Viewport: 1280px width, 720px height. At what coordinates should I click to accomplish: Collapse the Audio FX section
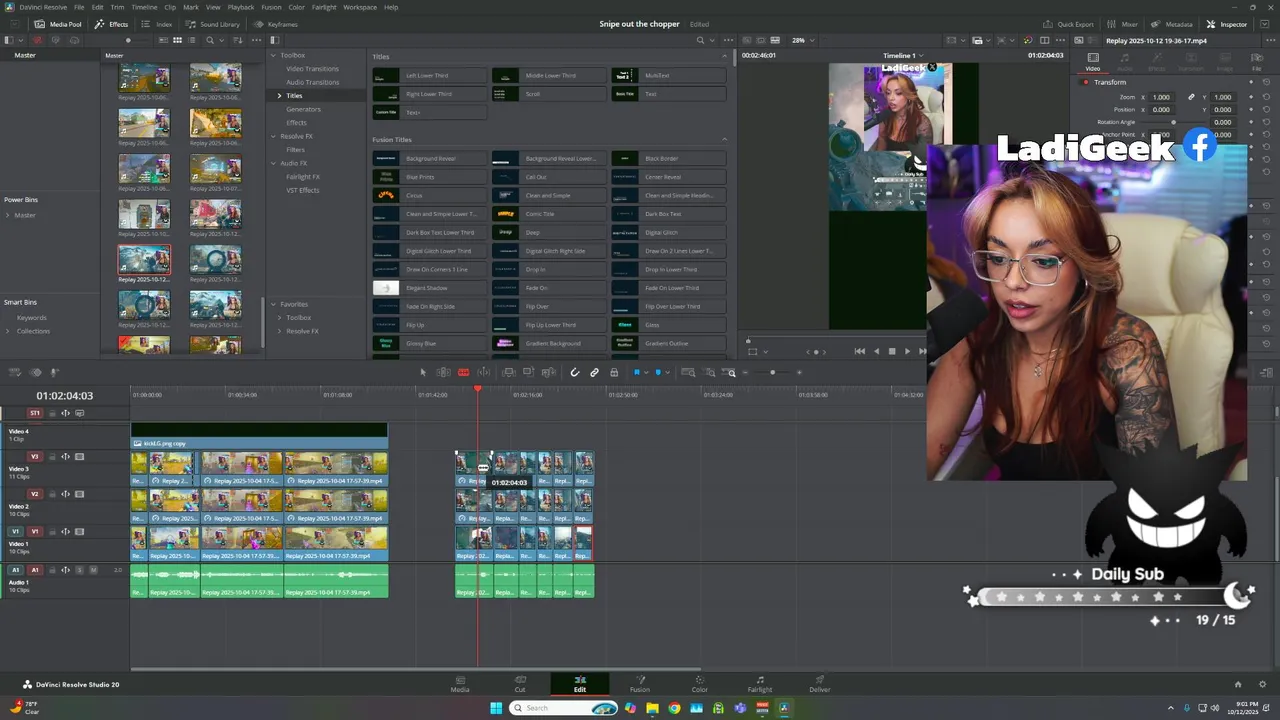[x=273, y=163]
